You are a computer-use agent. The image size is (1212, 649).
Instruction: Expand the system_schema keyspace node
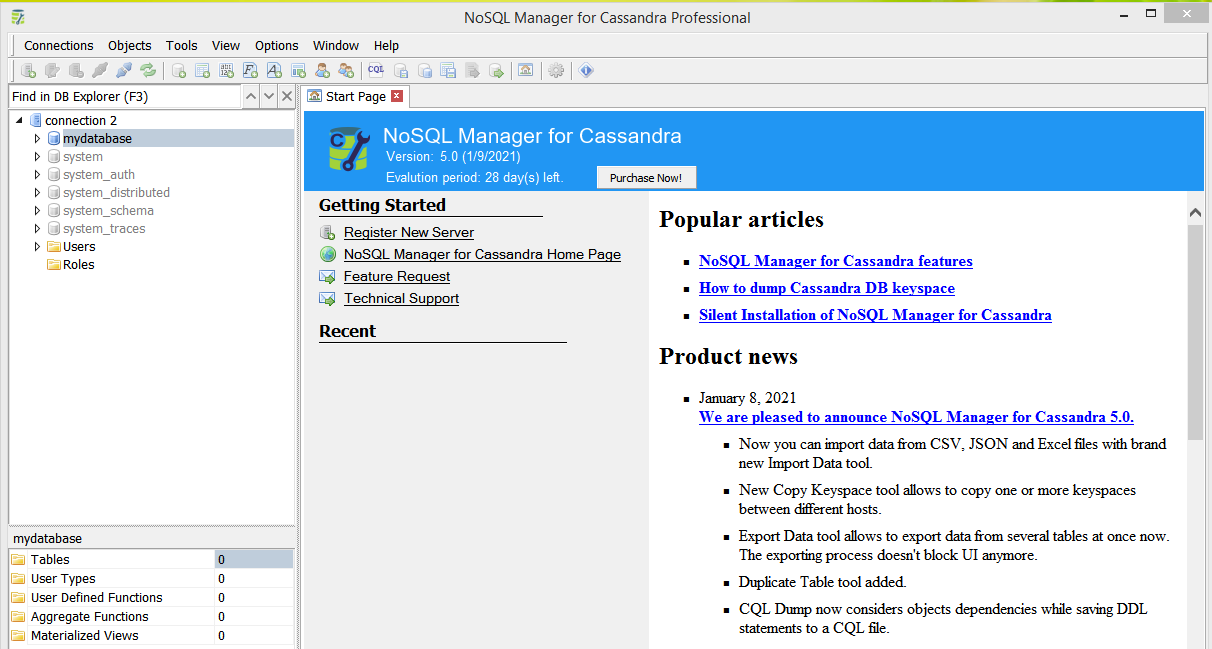pyautogui.click(x=38, y=210)
